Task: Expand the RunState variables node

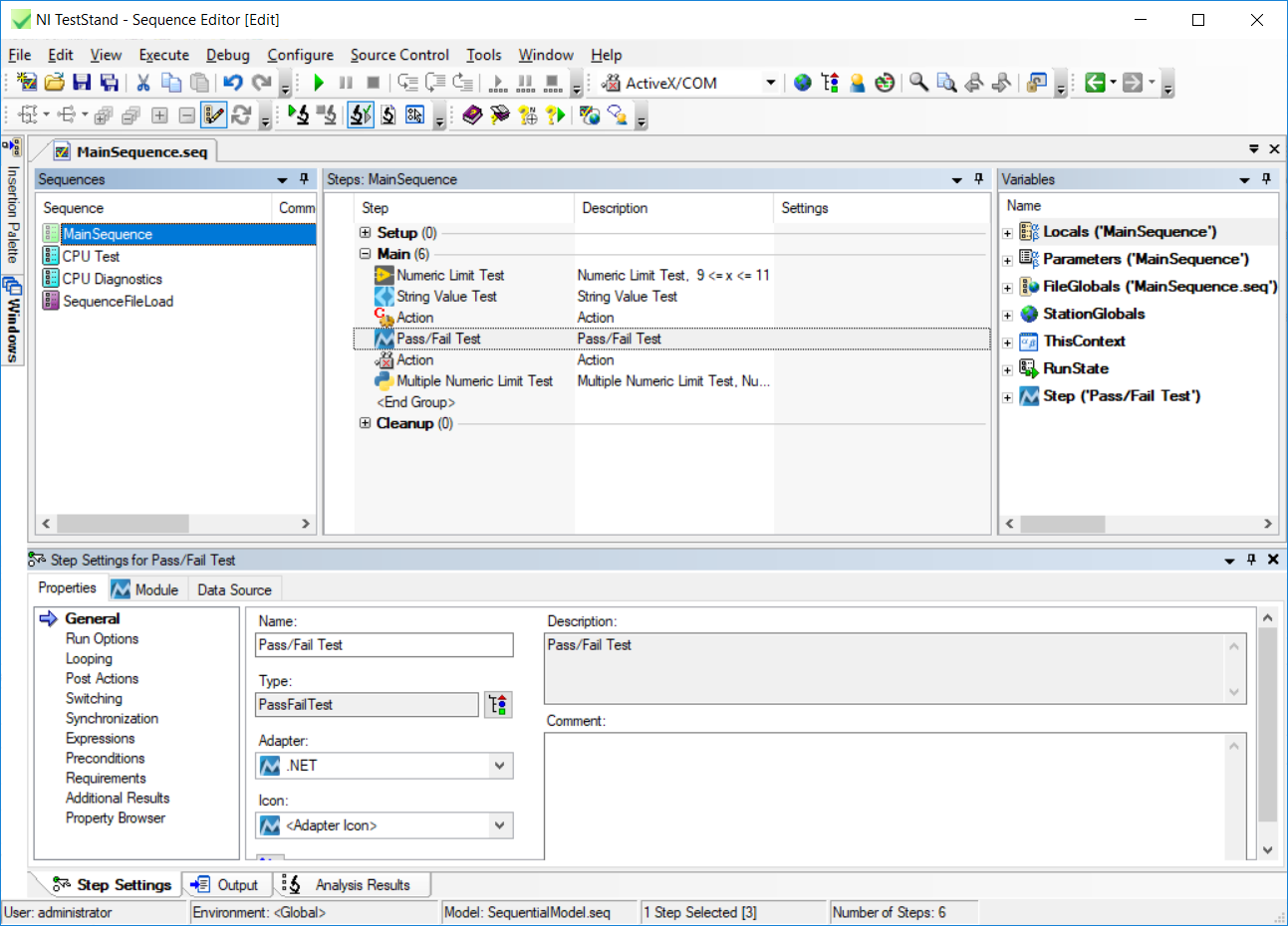Action: coord(1008,369)
